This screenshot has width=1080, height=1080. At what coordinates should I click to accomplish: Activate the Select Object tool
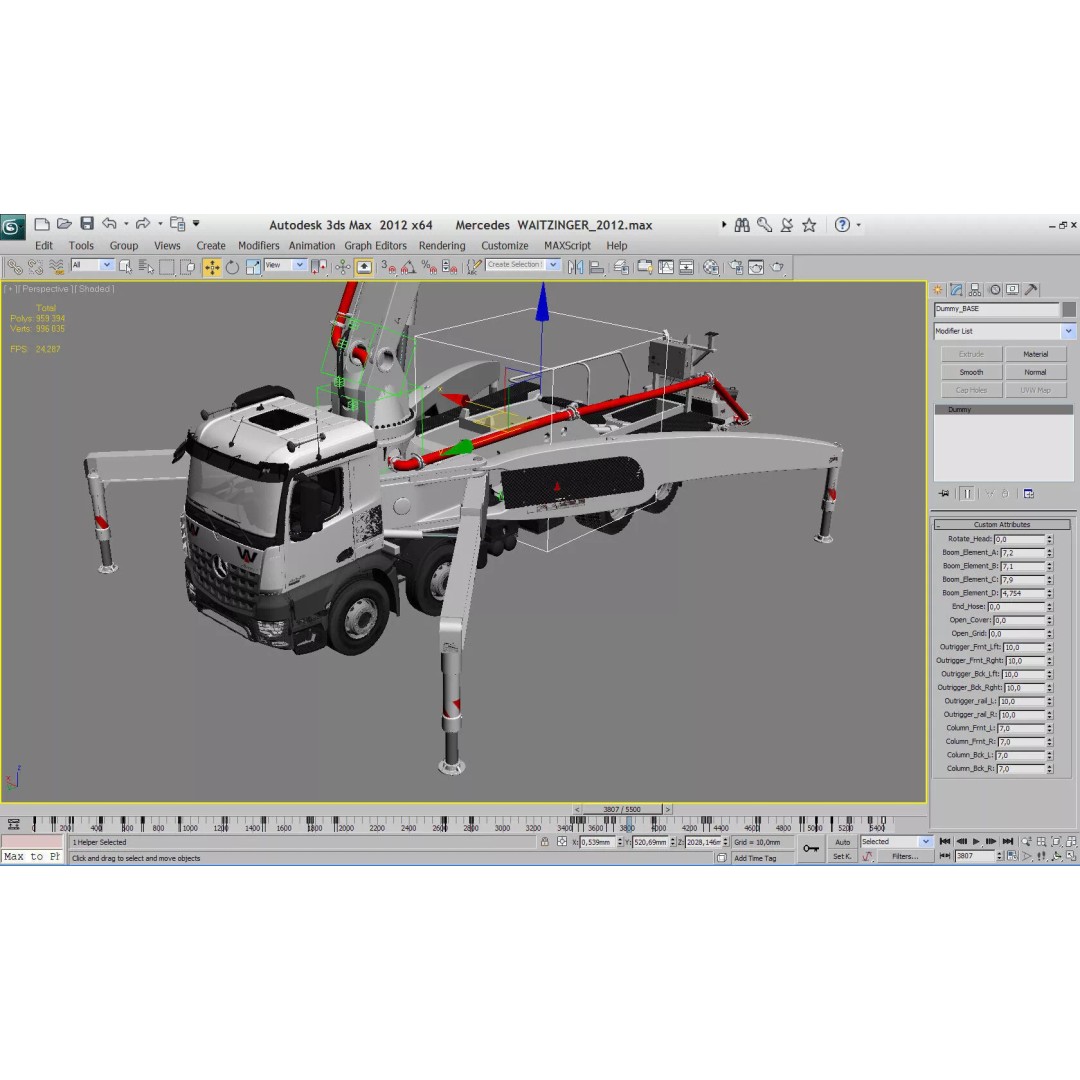(125, 267)
